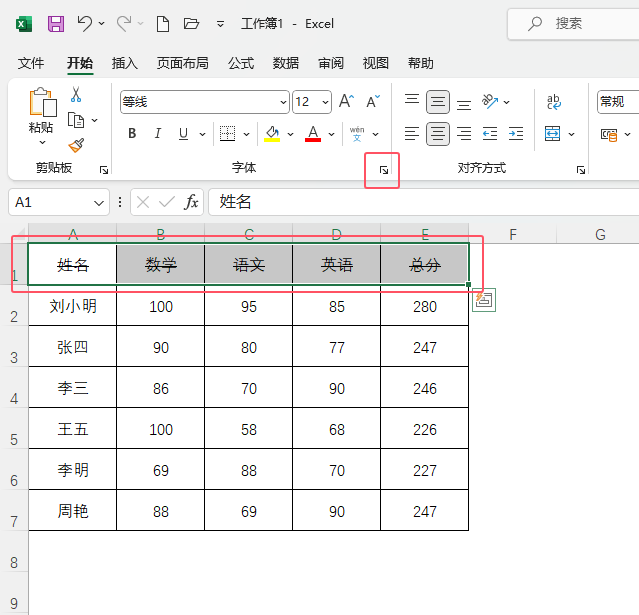The height and width of the screenshot is (615, 639).
Task: Toggle Center horizontal alignment
Action: [438, 134]
